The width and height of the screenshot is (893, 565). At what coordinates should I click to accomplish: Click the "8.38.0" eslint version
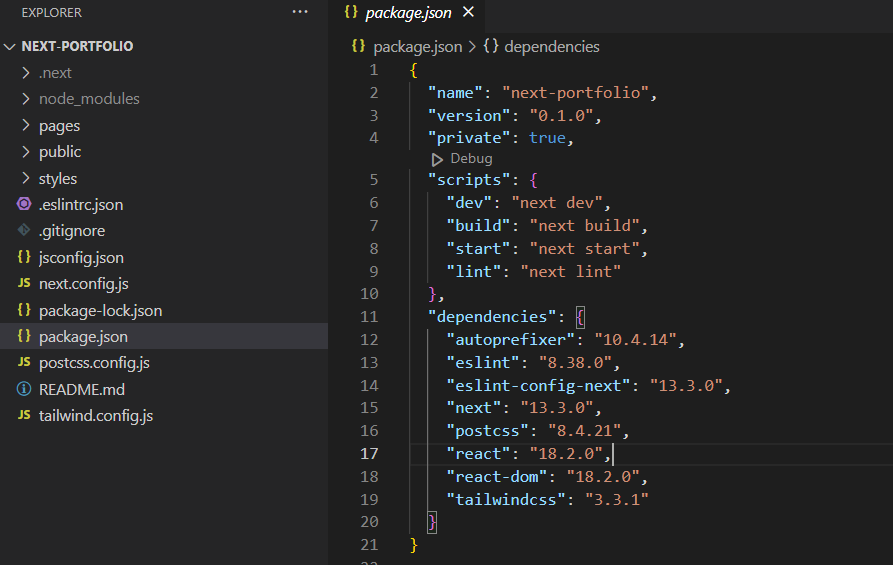pyautogui.click(x=575, y=363)
